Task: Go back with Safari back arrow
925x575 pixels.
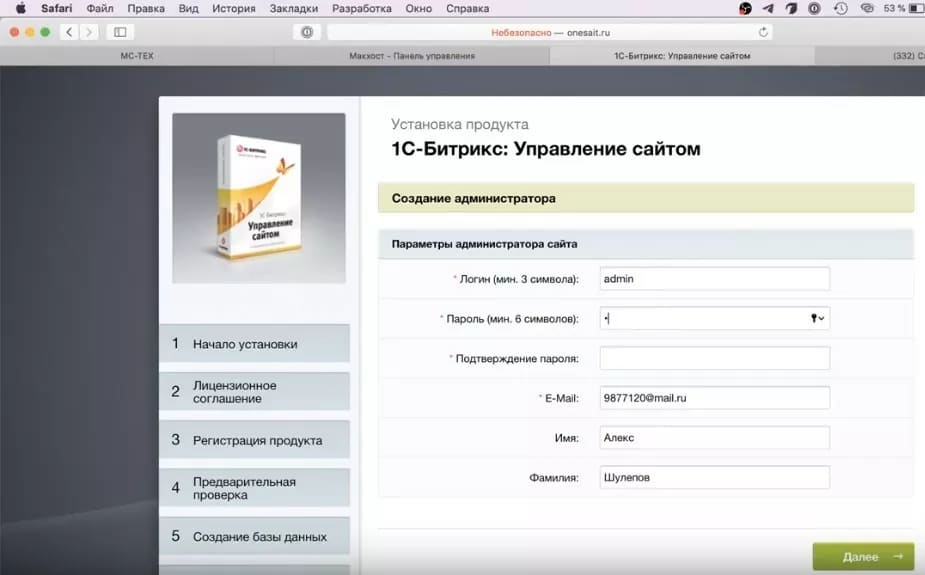Action: coord(69,32)
